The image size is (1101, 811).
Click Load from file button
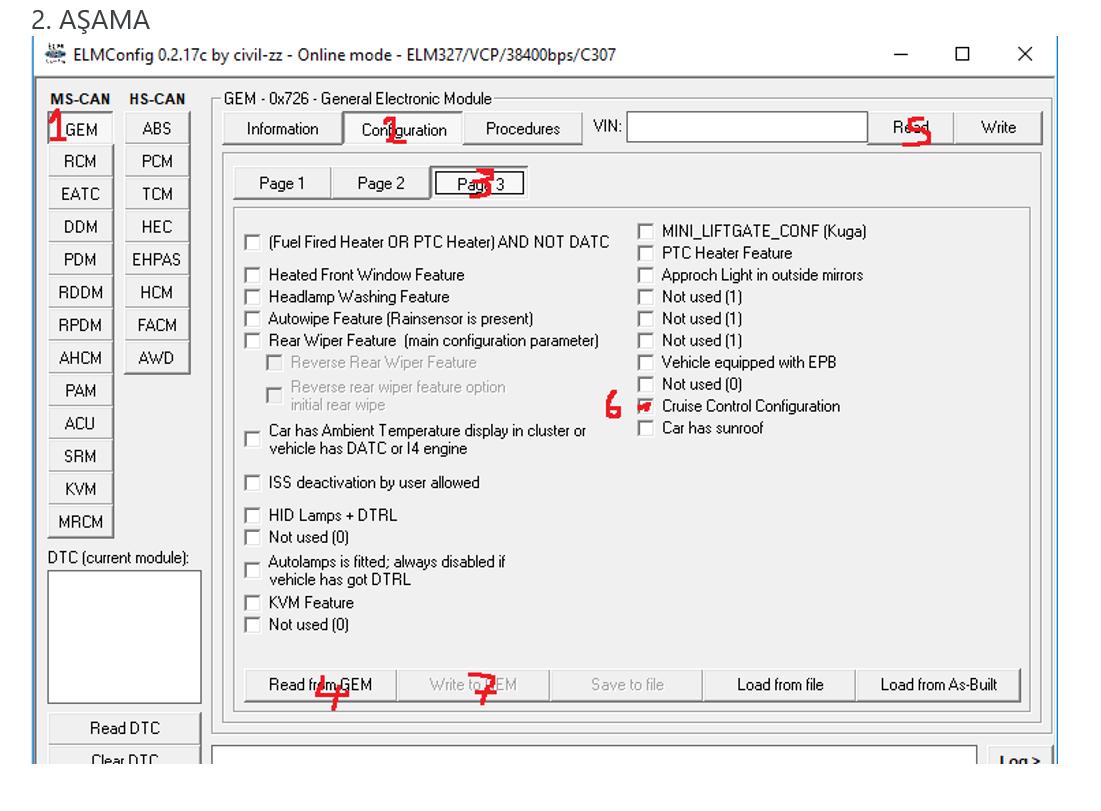pos(780,685)
